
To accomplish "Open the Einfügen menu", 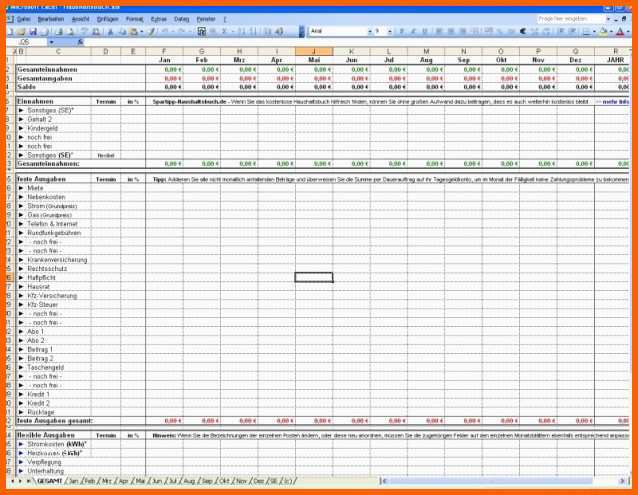I will (x=107, y=19).
